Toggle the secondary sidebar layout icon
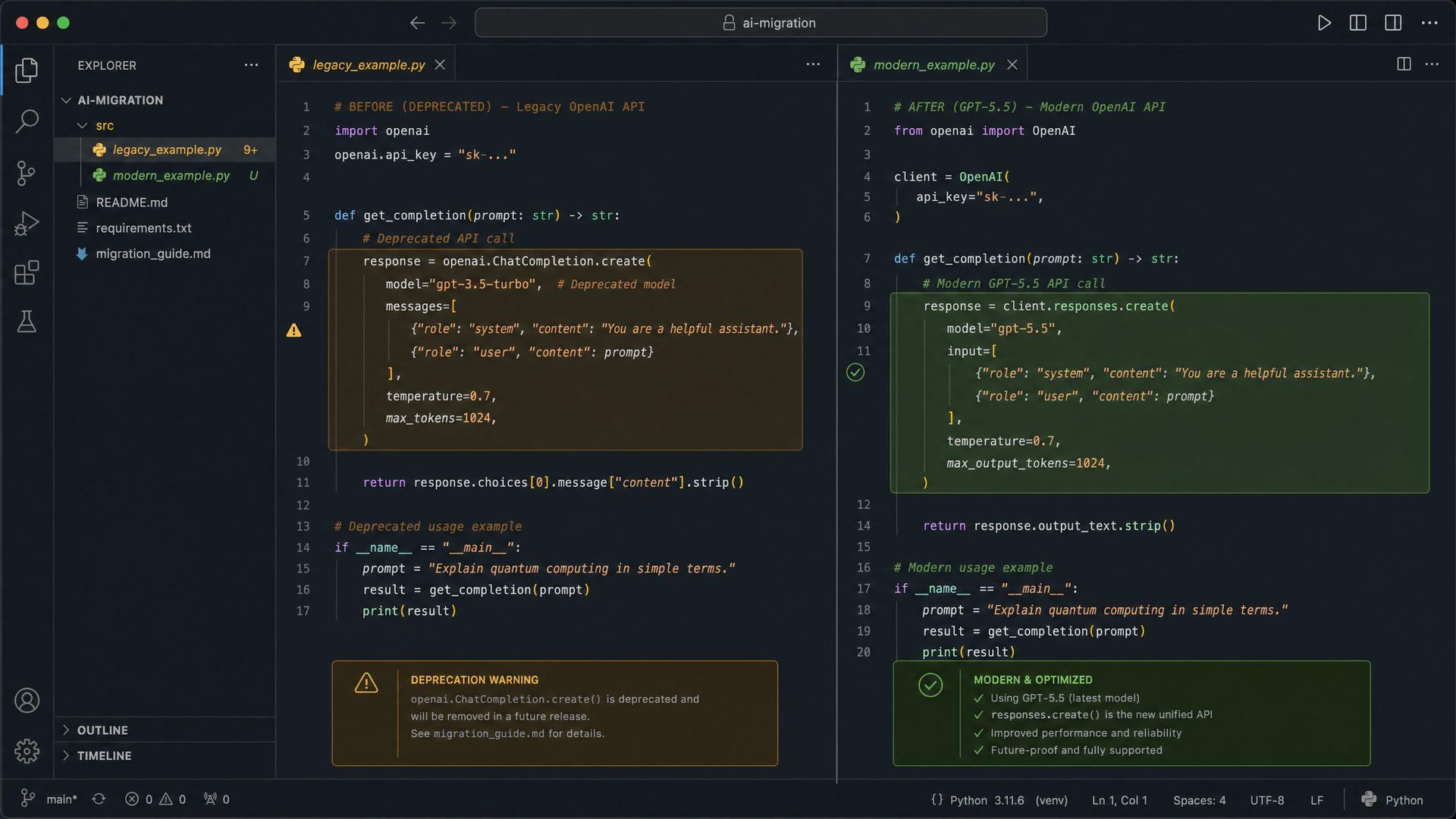 pos(1393,23)
